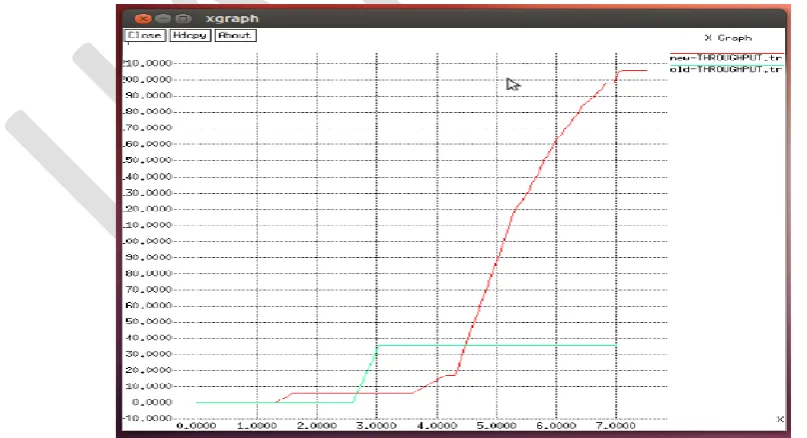Viewport: 807px width, 438px height.
Task: Click the green flat throughput line
Action: pos(497,345)
